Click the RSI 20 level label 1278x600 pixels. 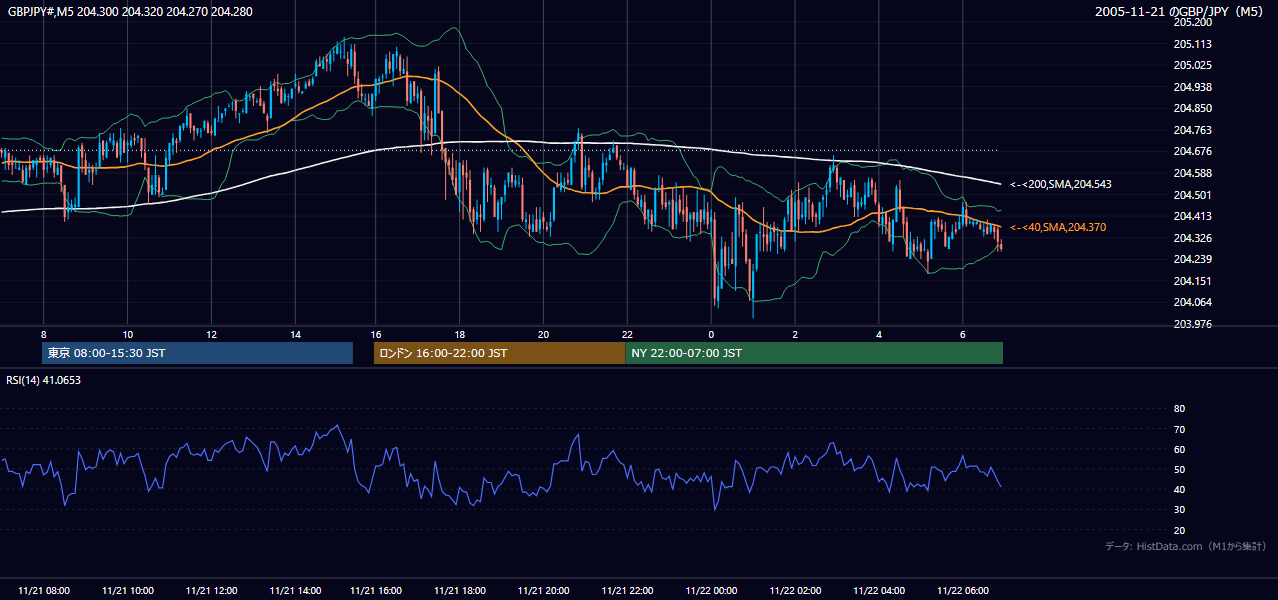(x=1179, y=530)
